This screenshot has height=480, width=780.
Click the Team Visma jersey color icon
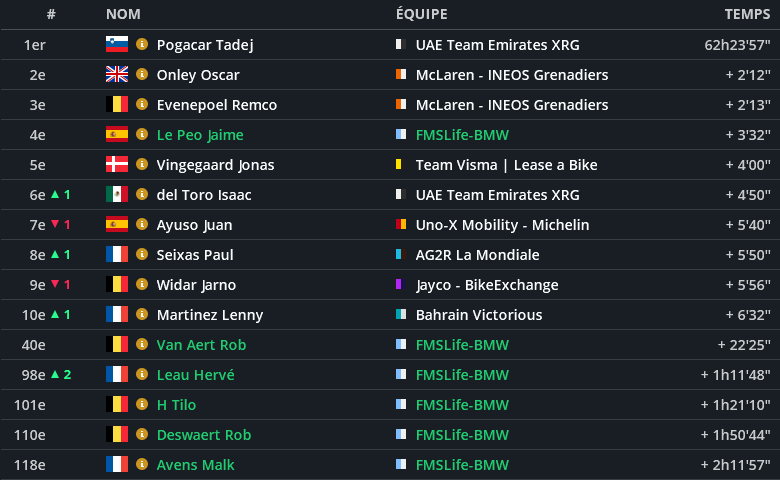click(x=400, y=165)
